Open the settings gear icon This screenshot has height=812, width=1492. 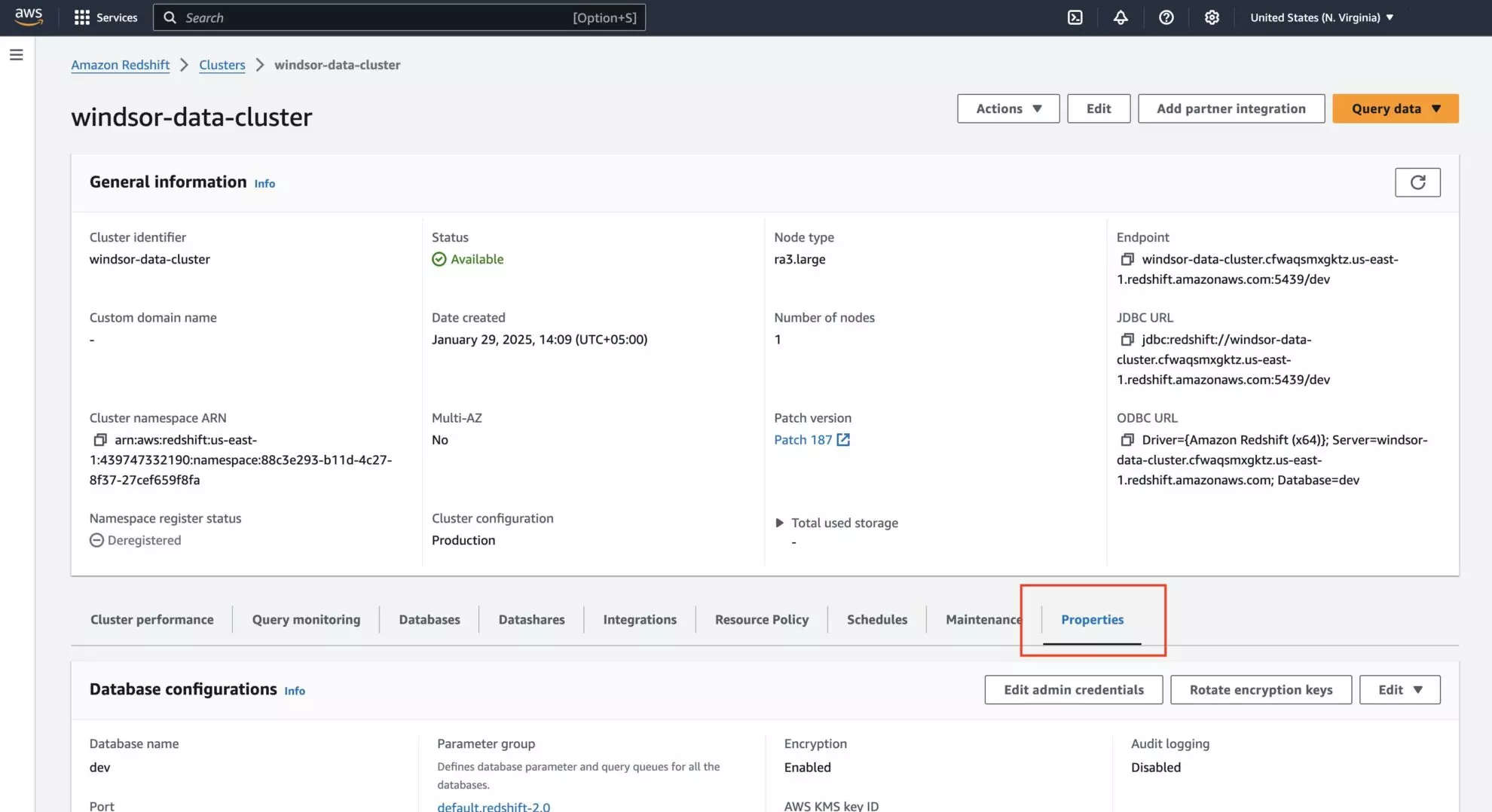pyautogui.click(x=1211, y=17)
